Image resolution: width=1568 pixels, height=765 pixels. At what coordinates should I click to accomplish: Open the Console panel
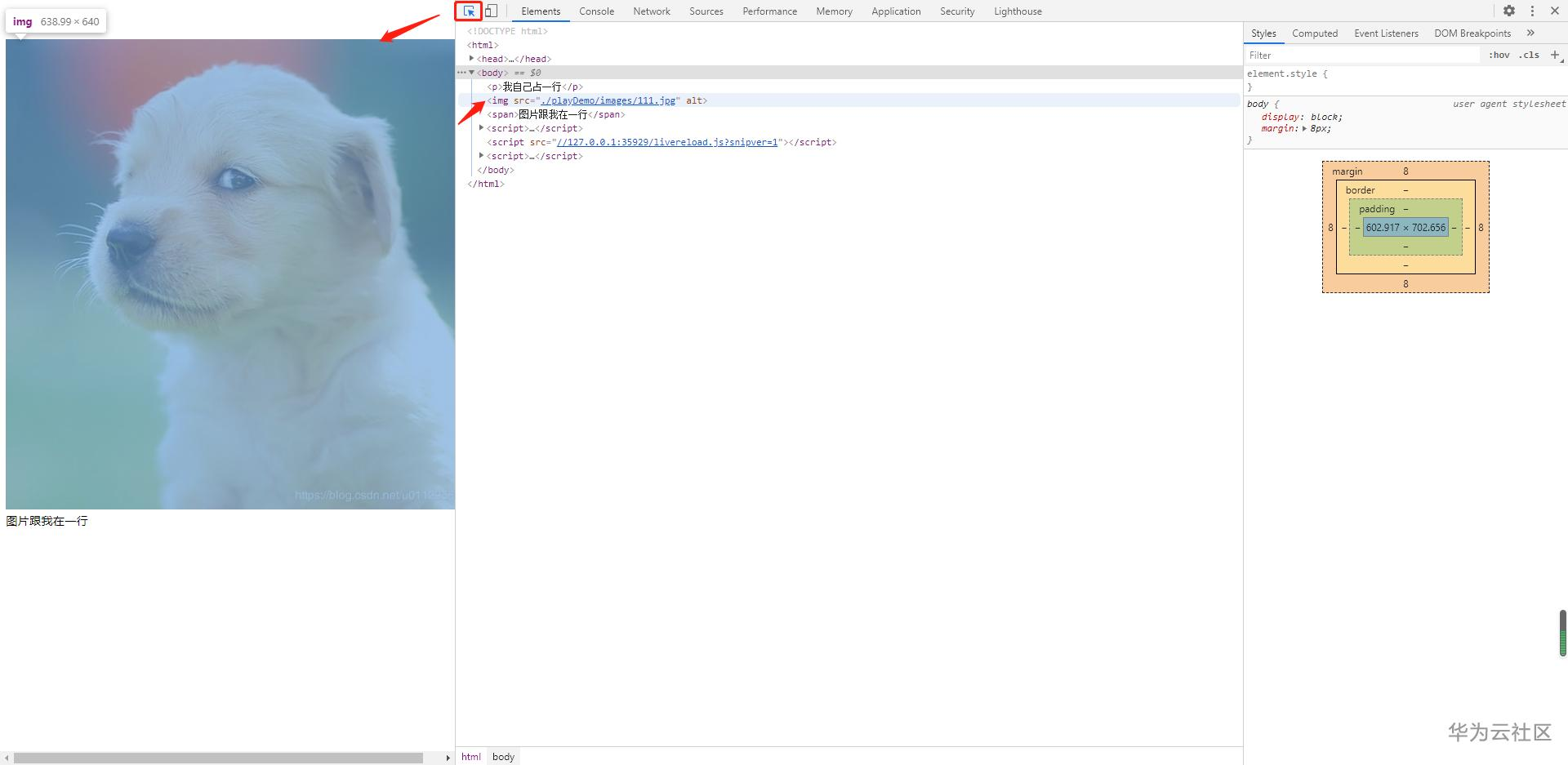tap(596, 11)
